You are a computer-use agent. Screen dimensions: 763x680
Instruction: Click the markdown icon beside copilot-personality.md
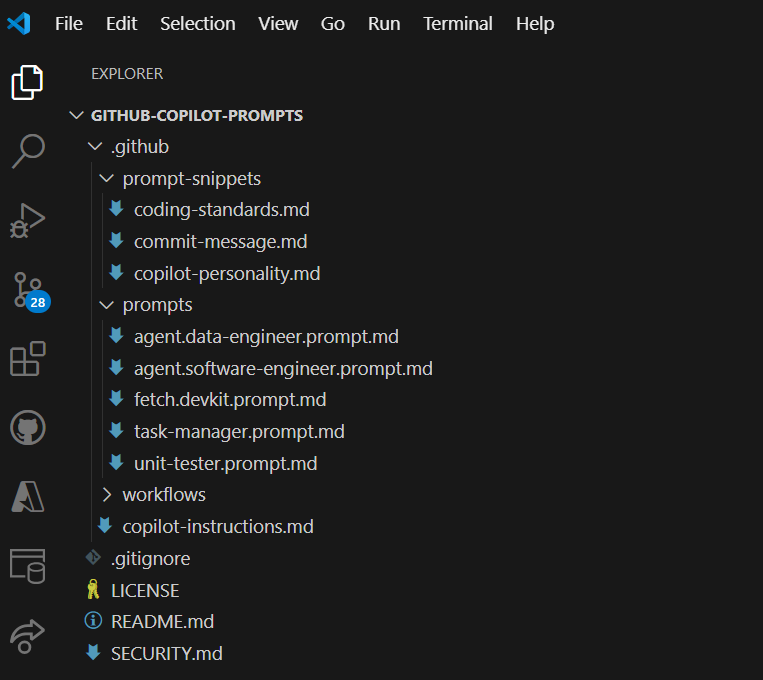pyautogui.click(x=116, y=273)
